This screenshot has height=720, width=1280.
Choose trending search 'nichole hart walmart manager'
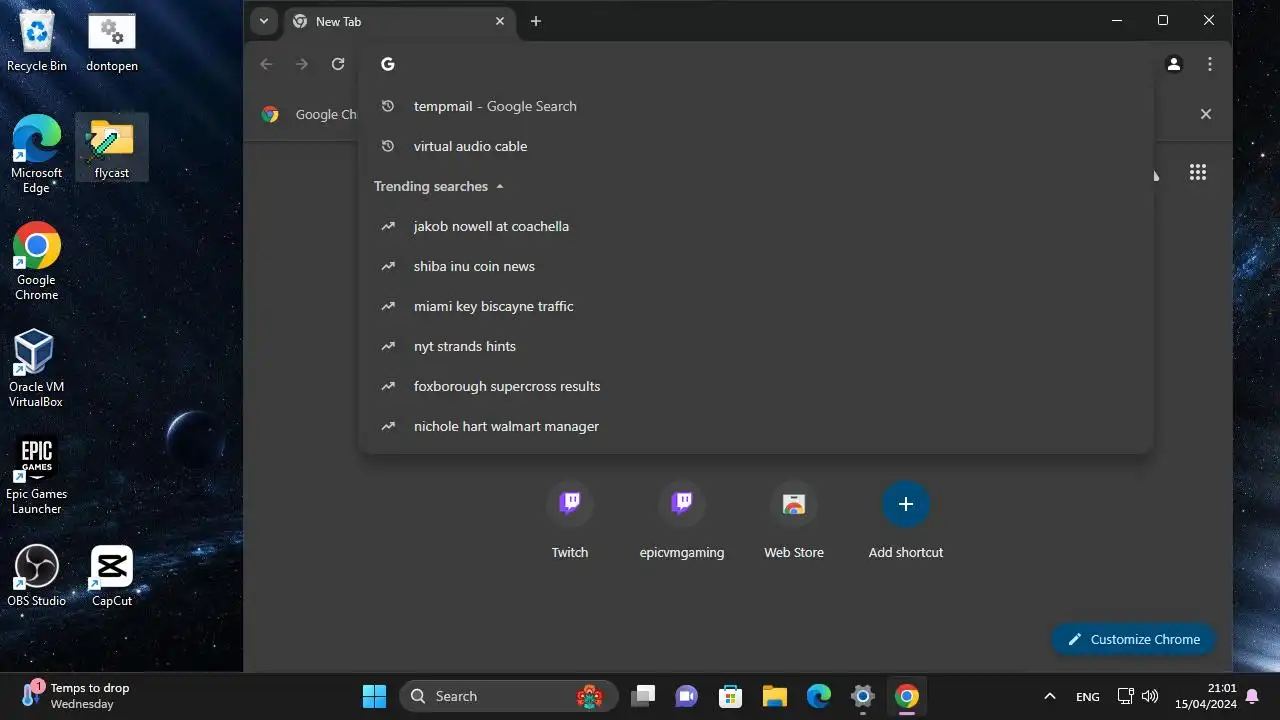(x=756, y=426)
